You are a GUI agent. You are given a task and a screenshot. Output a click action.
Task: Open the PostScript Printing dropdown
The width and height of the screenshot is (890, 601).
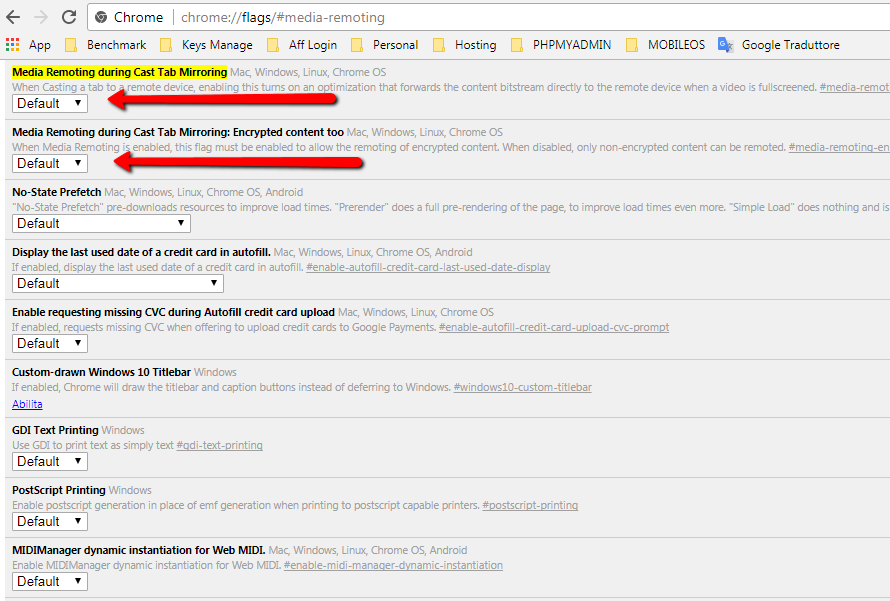click(x=50, y=522)
